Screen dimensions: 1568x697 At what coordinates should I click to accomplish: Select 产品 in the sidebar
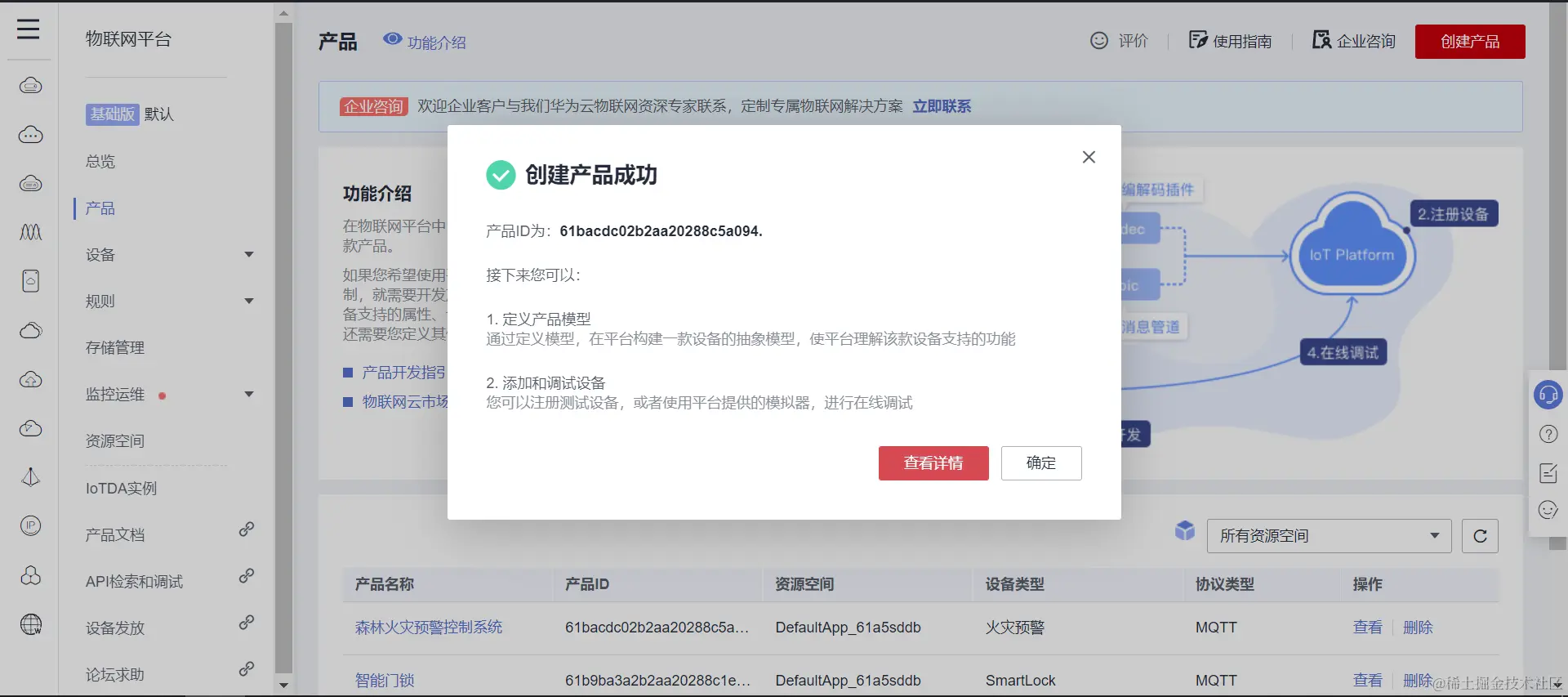point(100,208)
